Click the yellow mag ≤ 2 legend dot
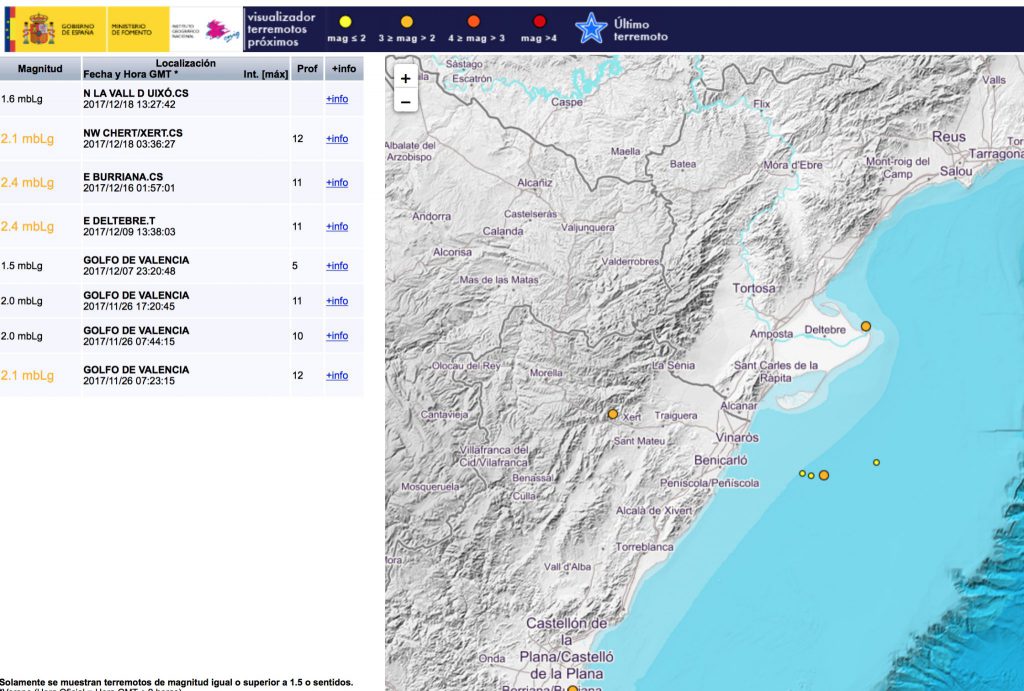This screenshot has height=691, width=1024. 345,22
